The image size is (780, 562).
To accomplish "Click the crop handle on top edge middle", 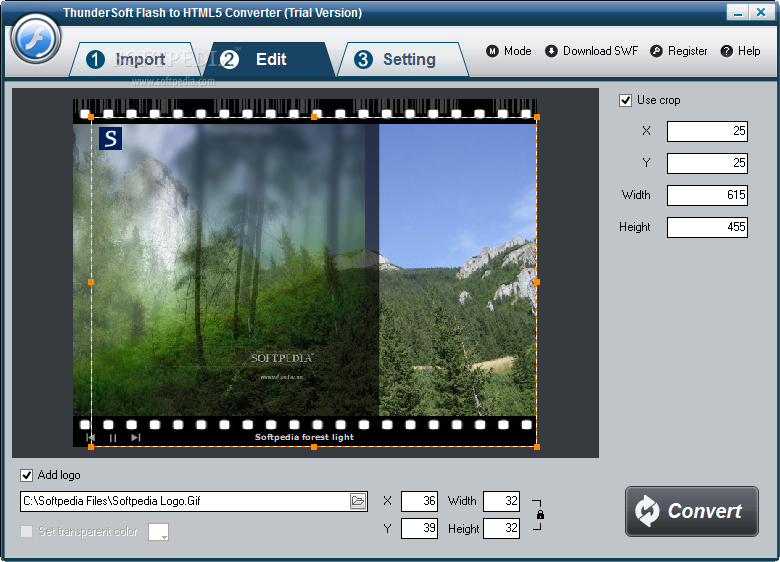I will coord(314,117).
